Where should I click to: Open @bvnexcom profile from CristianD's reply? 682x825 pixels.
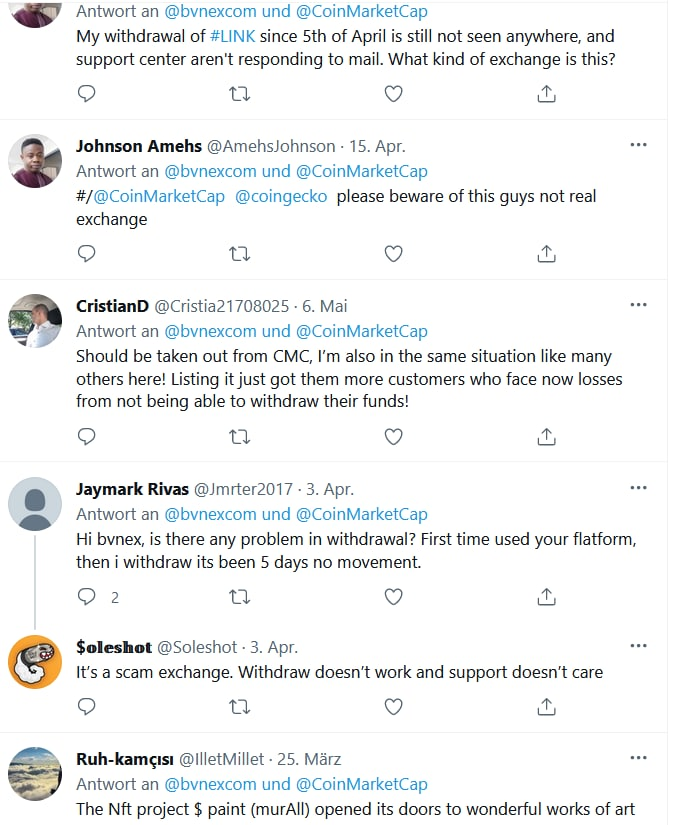(x=211, y=331)
